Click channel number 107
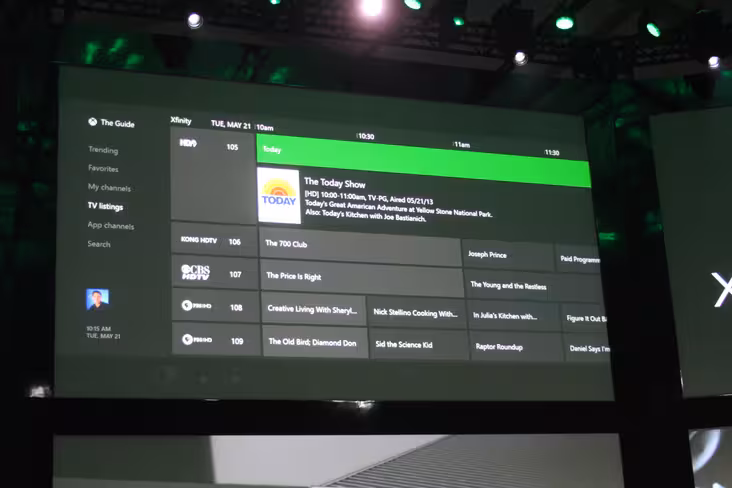The height and width of the screenshot is (488, 732). tap(235, 274)
